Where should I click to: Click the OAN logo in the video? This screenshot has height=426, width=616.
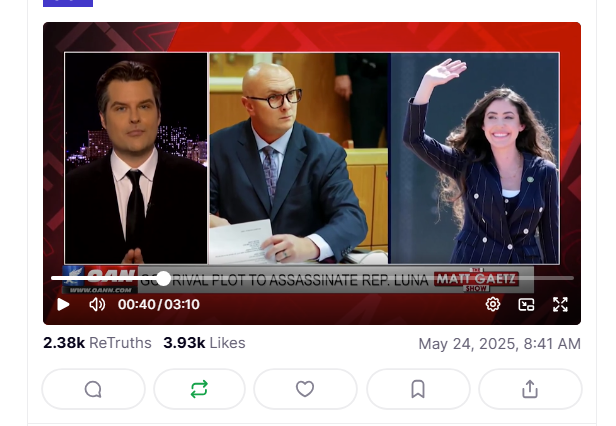100,279
